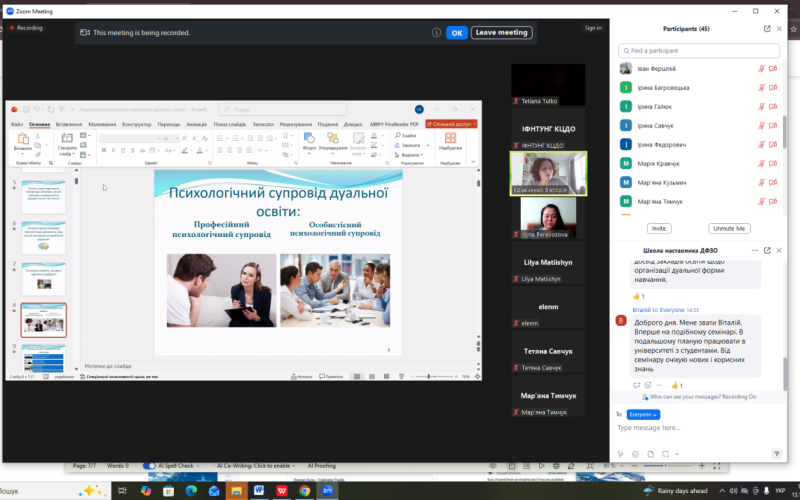Image resolution: width=800 pixels, height=500 pixels.
Task: Open Microsoft Store from the taskbar
Action: click(x=168, y=491)
